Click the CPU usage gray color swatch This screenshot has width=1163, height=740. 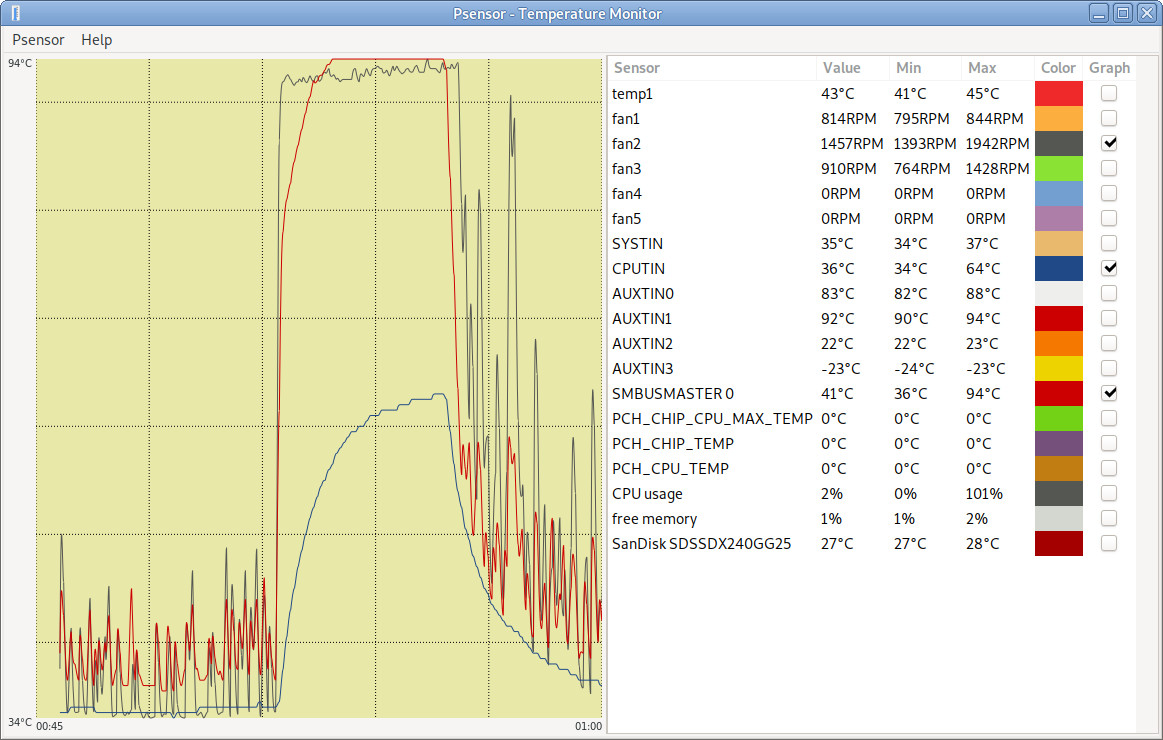point(1058,494)
